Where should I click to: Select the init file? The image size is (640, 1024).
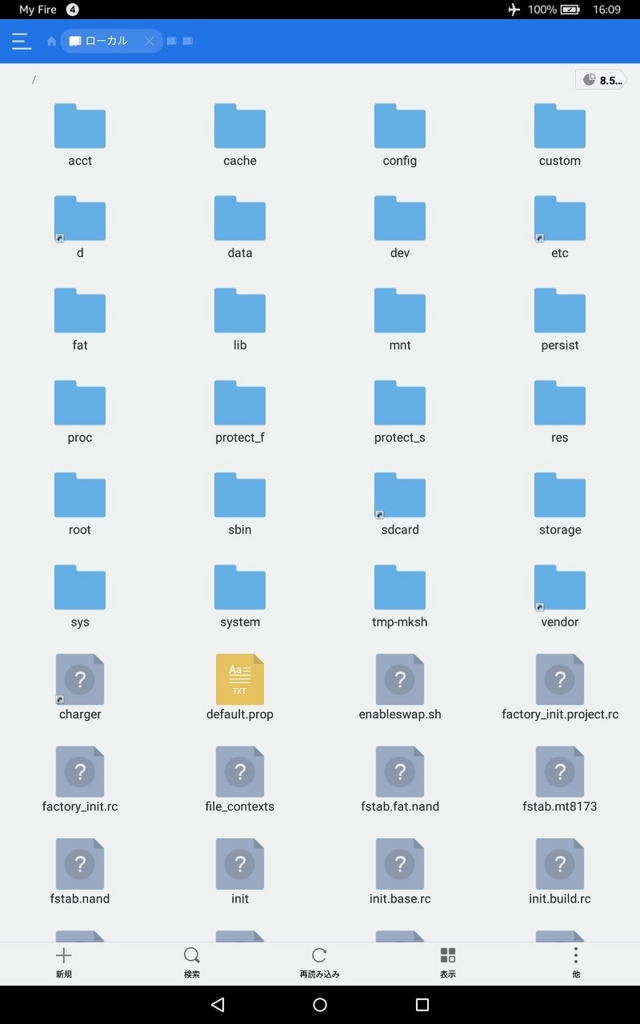click(x=240, y=872)
